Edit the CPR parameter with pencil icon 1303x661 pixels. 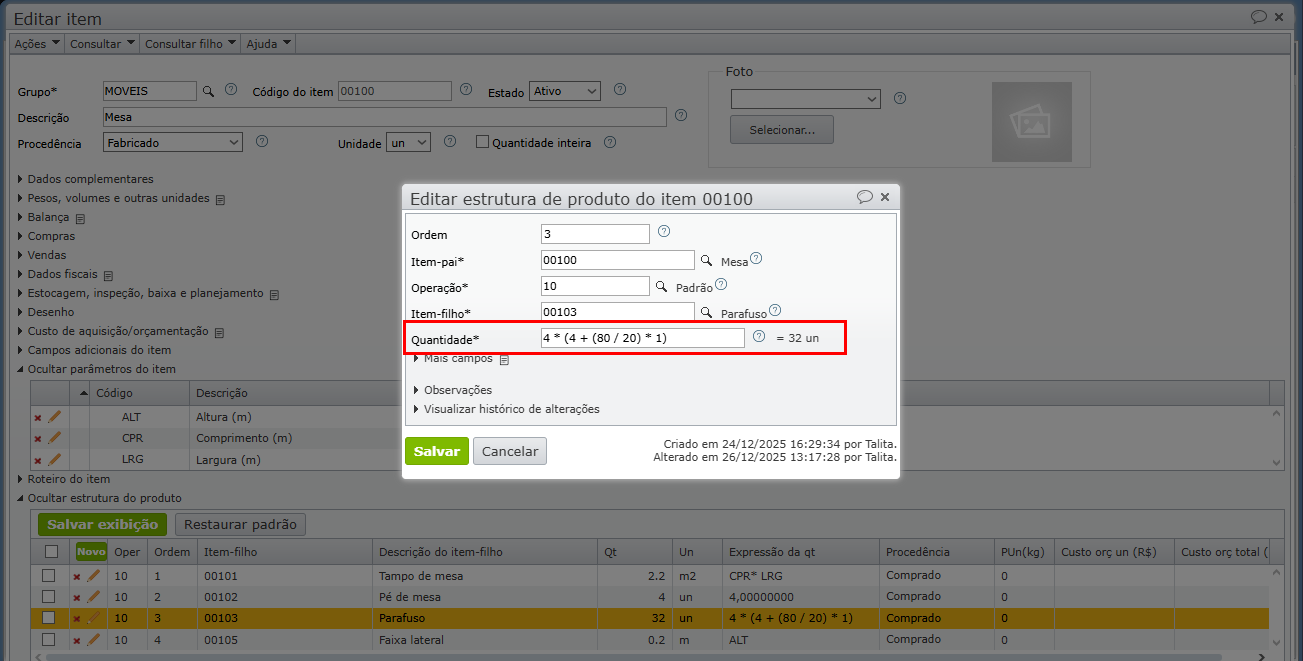(x=55, y=438)
